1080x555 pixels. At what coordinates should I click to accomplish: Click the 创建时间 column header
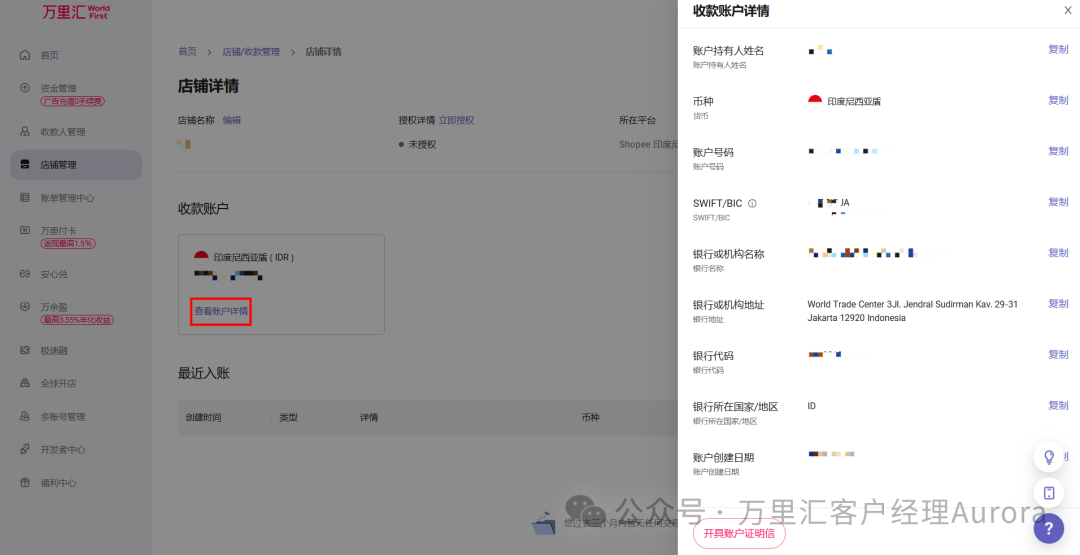click(x=203, y=417)
